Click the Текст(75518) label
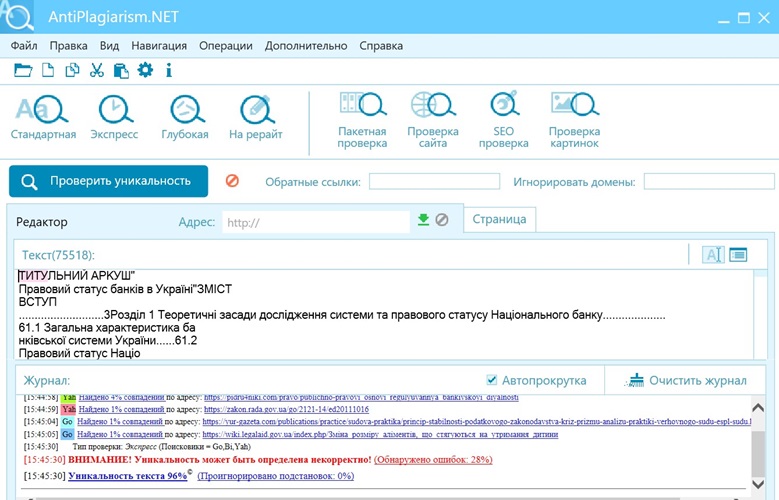This screenshot has height=500, width=779. tap(58, 255)
